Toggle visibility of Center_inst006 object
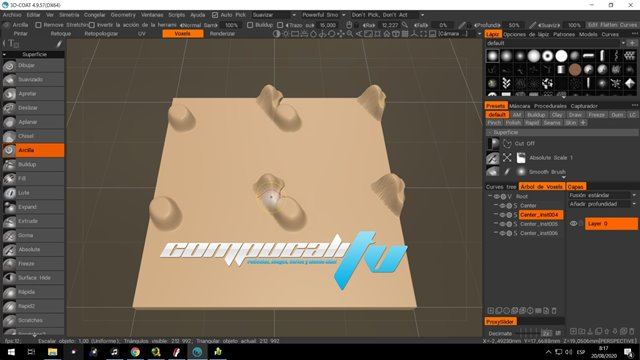Image resolution: width=640 pixels, height=360 pixels. (502, 233)
